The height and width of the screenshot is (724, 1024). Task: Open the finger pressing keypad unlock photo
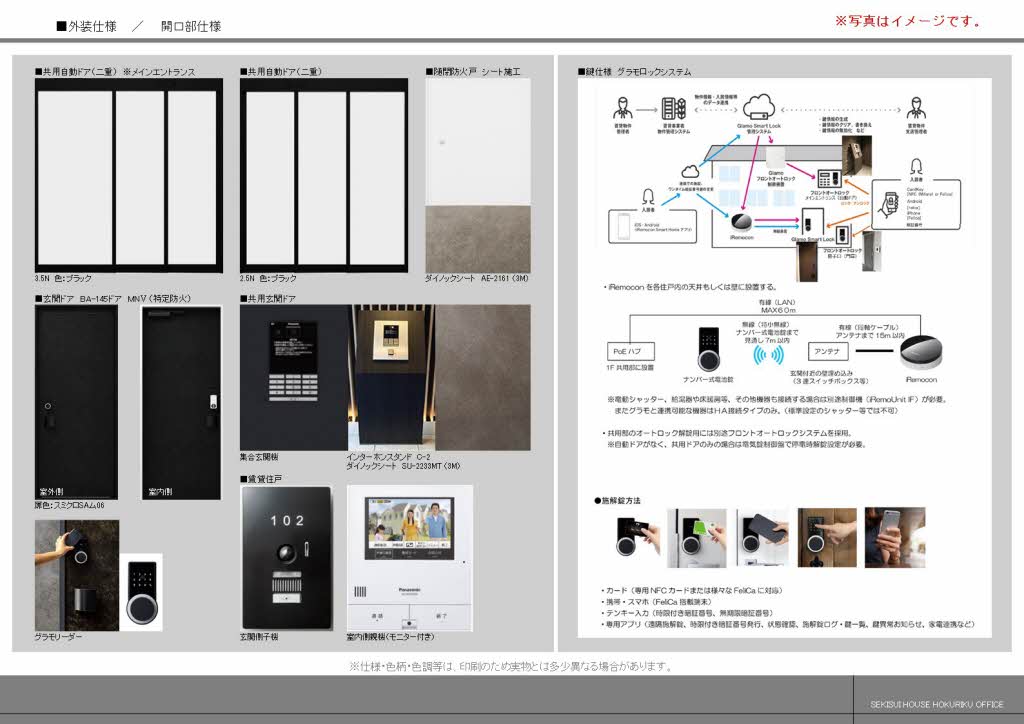tap(826, 538)
